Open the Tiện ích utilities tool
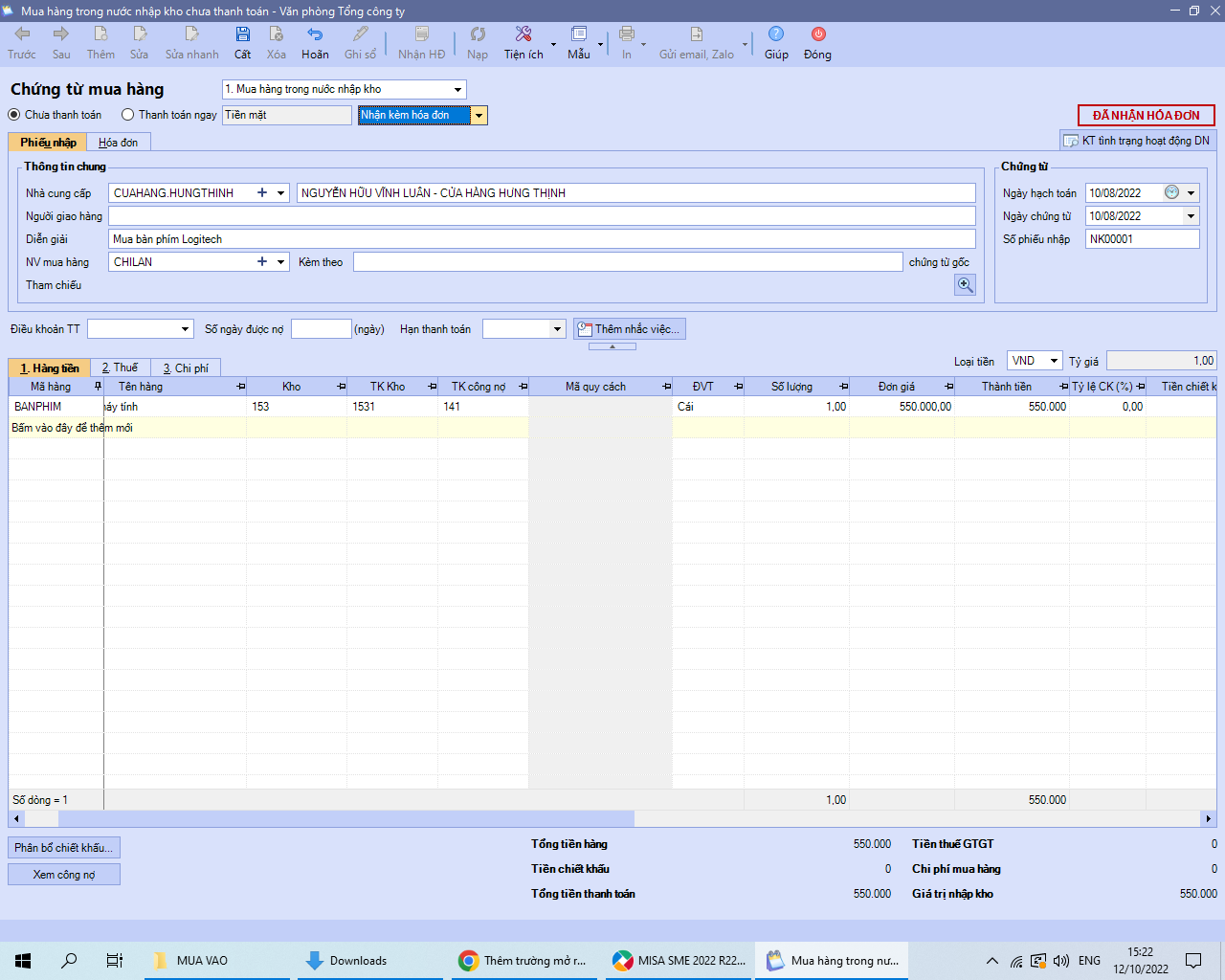This screenshot has width=1225, height=980. [x=523, y=43]
